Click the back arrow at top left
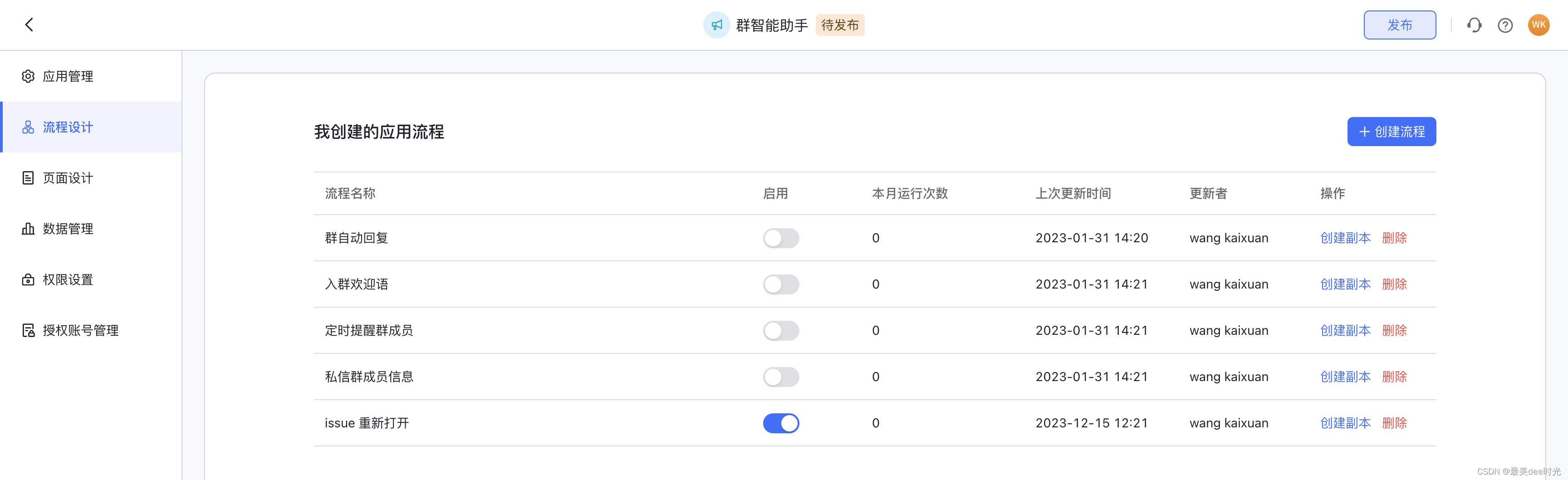The height and width of the screenshot is (480, 1568). [x=29, y=25]
